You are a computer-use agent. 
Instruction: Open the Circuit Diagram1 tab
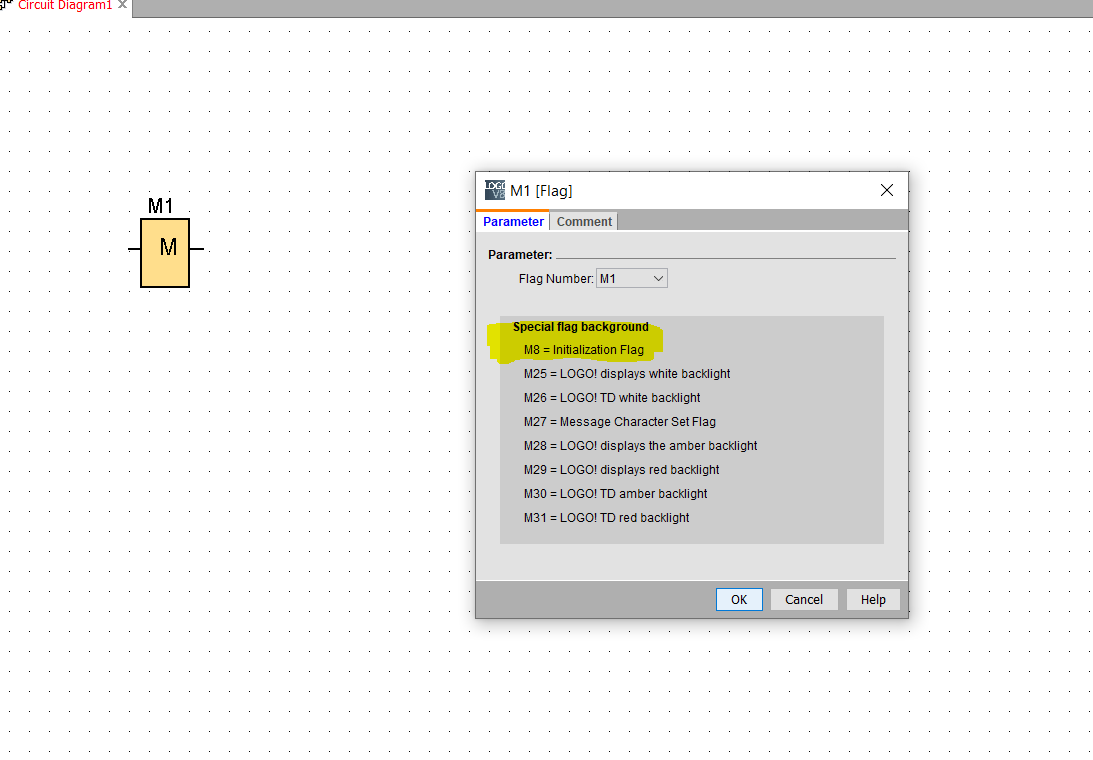[65, 6]
